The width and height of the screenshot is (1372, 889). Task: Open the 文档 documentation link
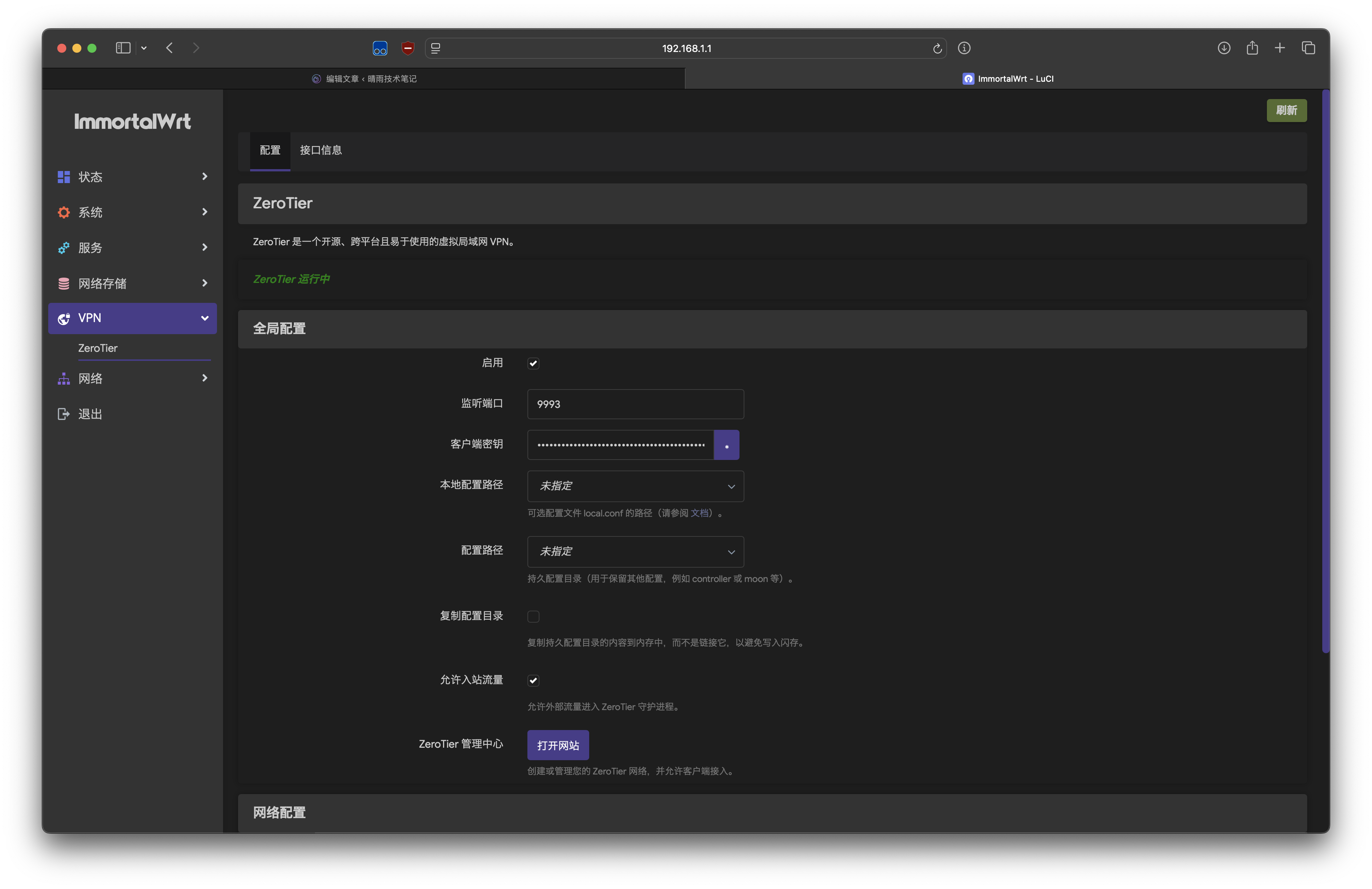coord(699,513)
